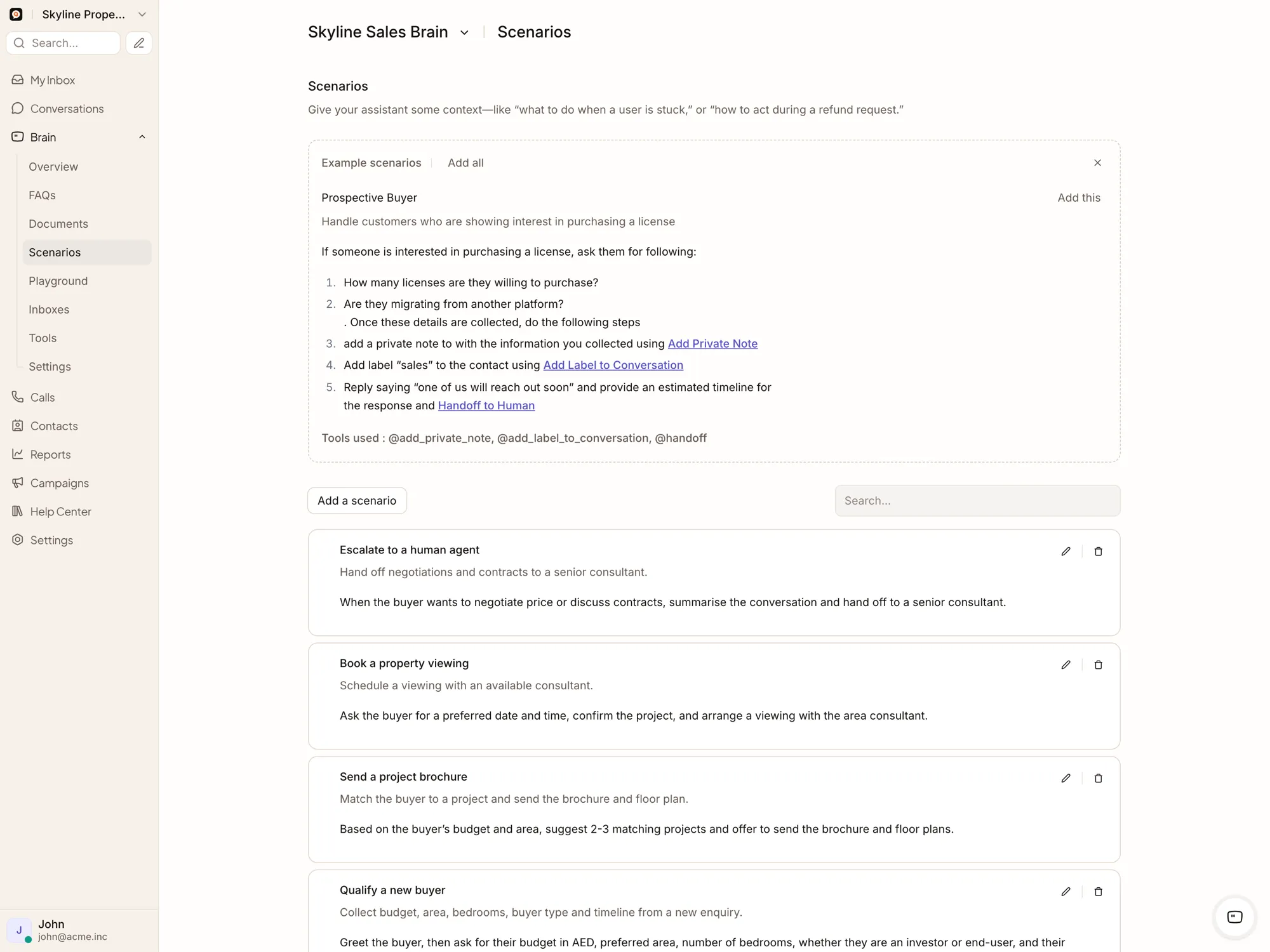Open Brain Settings sub-item
1270x952 pixels.
click(x=50, y=366)
